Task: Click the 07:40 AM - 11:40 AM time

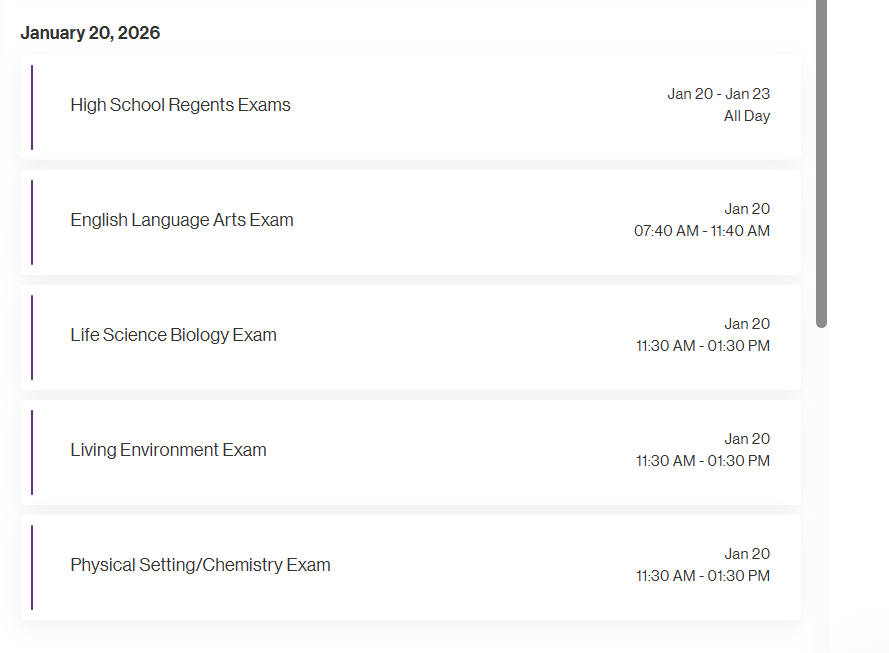Action: click(x=701, y=231)
